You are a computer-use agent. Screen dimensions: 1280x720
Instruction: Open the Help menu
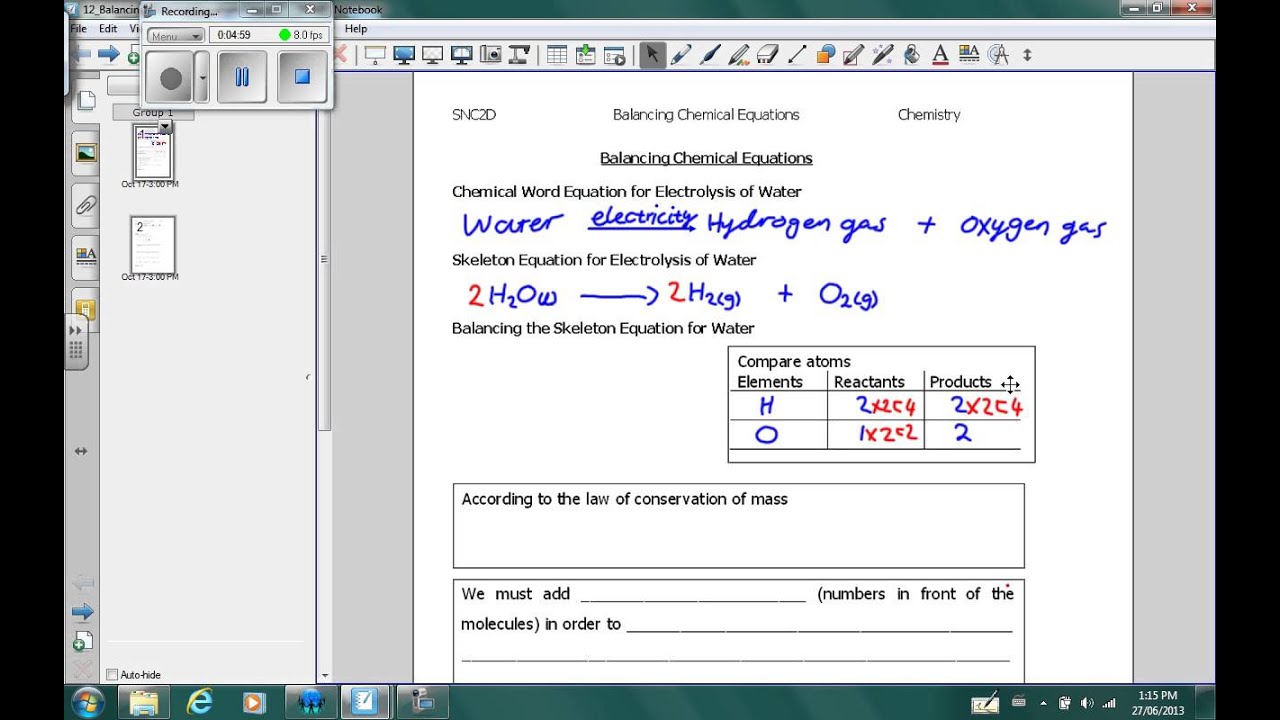(356, 29)
